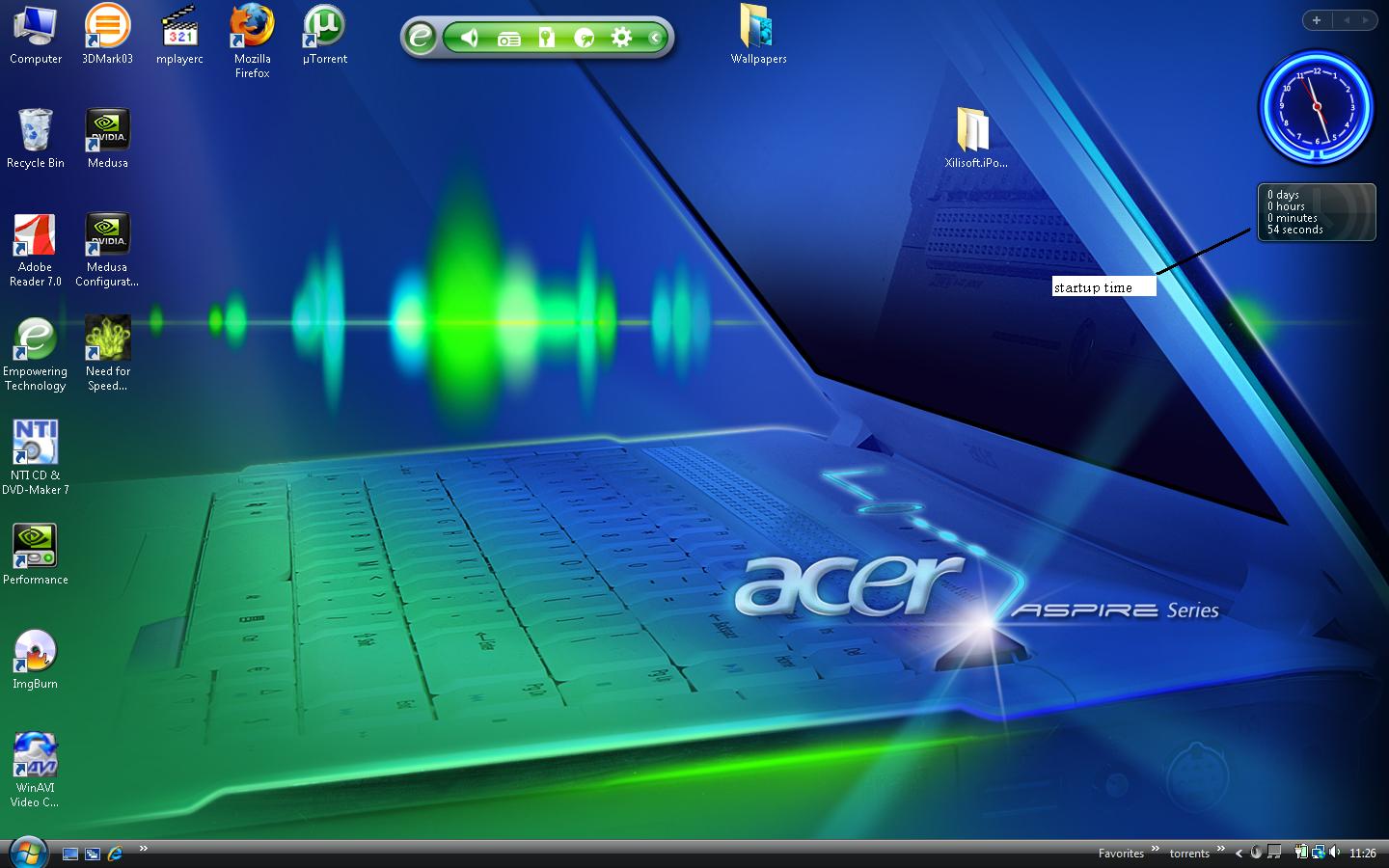Viewport: 1389px width, 868px height.
Task: Select the NVIDIA Performance shortcut
Action: [x=35, y=556]
